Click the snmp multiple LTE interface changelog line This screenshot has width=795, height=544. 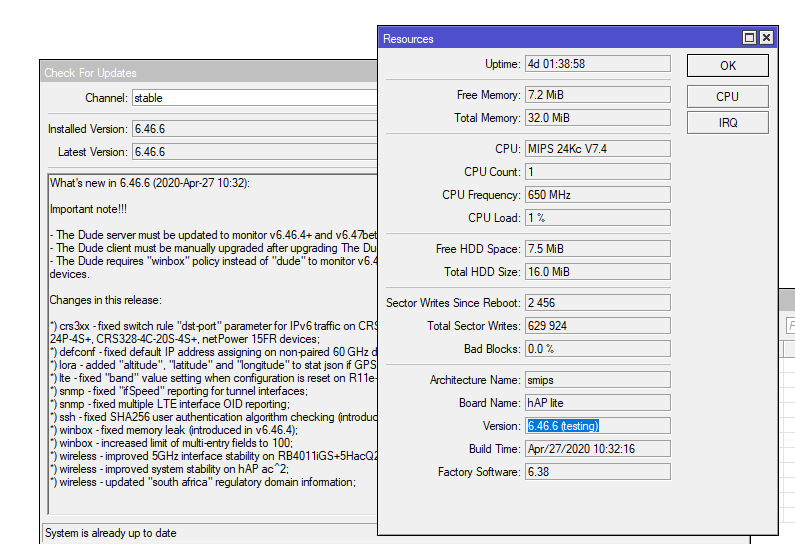tap(170, 404)
